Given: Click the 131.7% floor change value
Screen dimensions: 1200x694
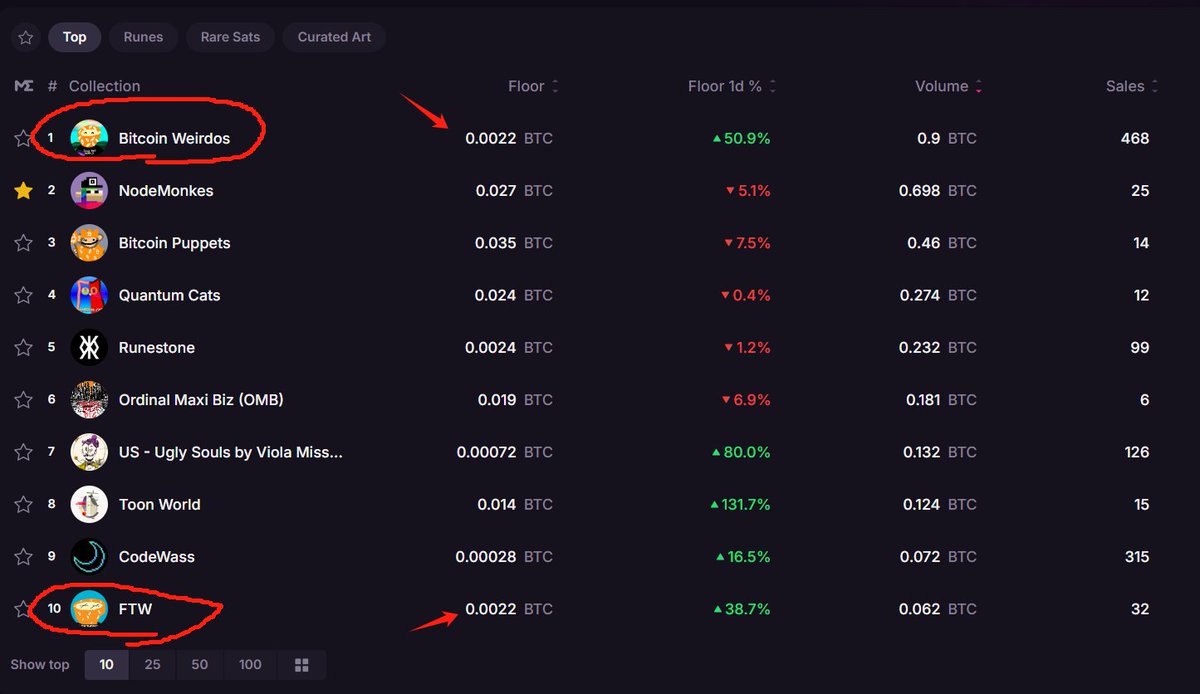Looking at the screenshot, I should [741, 504].
